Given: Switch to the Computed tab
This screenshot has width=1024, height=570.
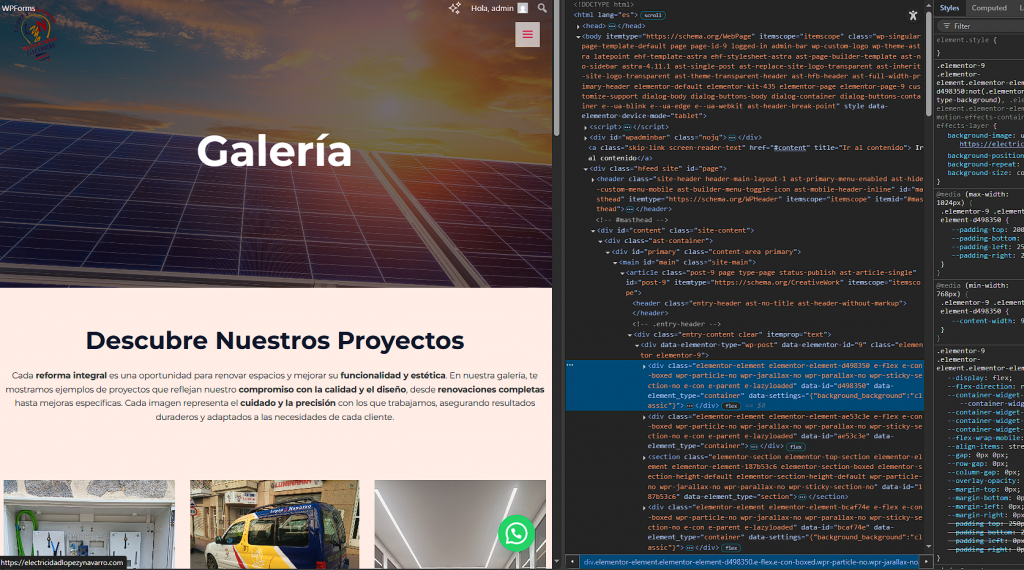Looking at the screenshot, I should pos(989,8).
